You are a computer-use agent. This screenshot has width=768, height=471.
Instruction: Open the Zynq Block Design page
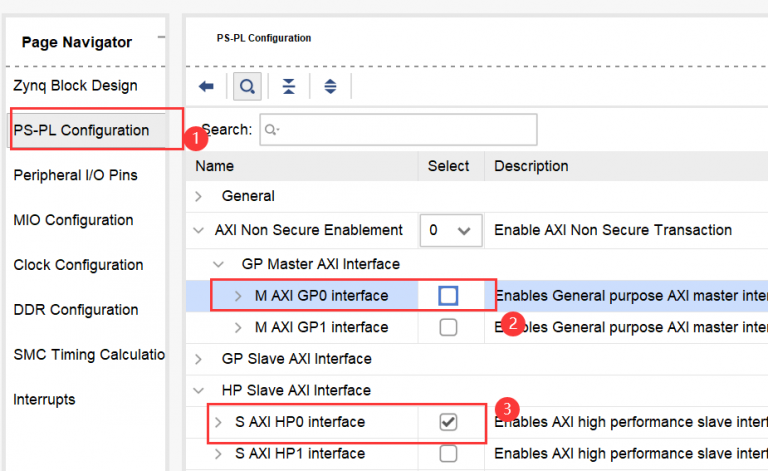(x=75, y=86)
